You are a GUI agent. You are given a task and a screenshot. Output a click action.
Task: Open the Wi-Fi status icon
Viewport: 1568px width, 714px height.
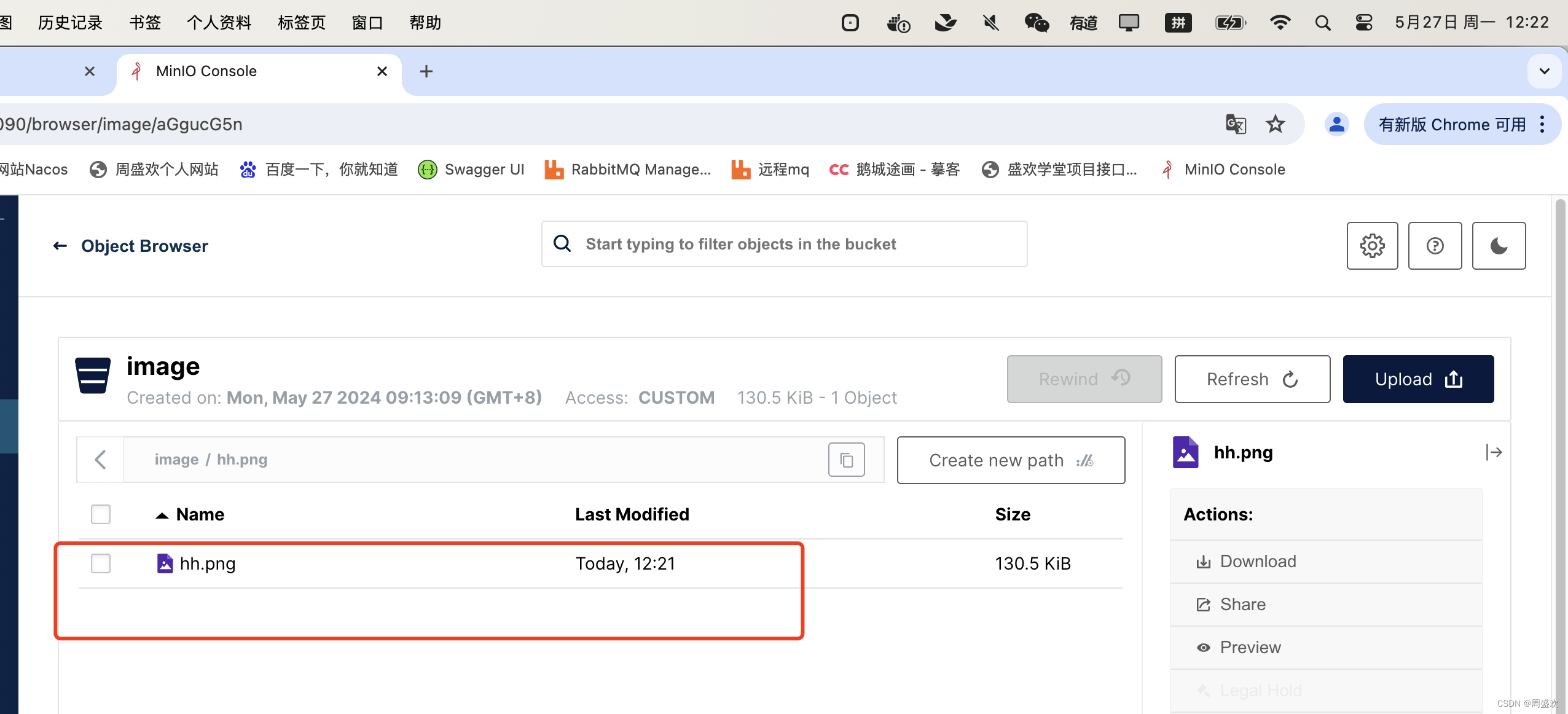pos(1280,23)
